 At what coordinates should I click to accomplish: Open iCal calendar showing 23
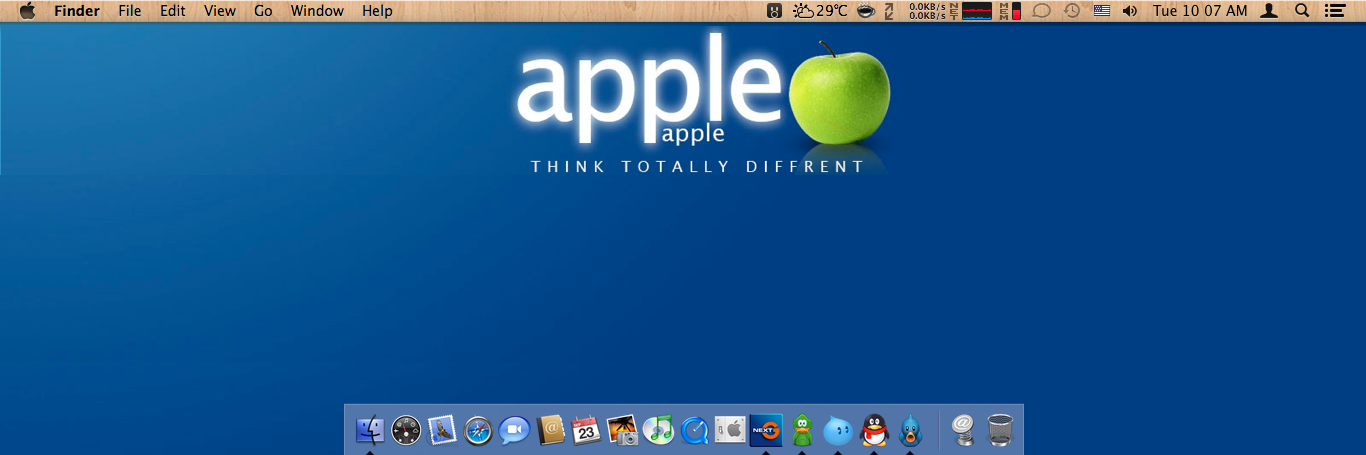586,430
